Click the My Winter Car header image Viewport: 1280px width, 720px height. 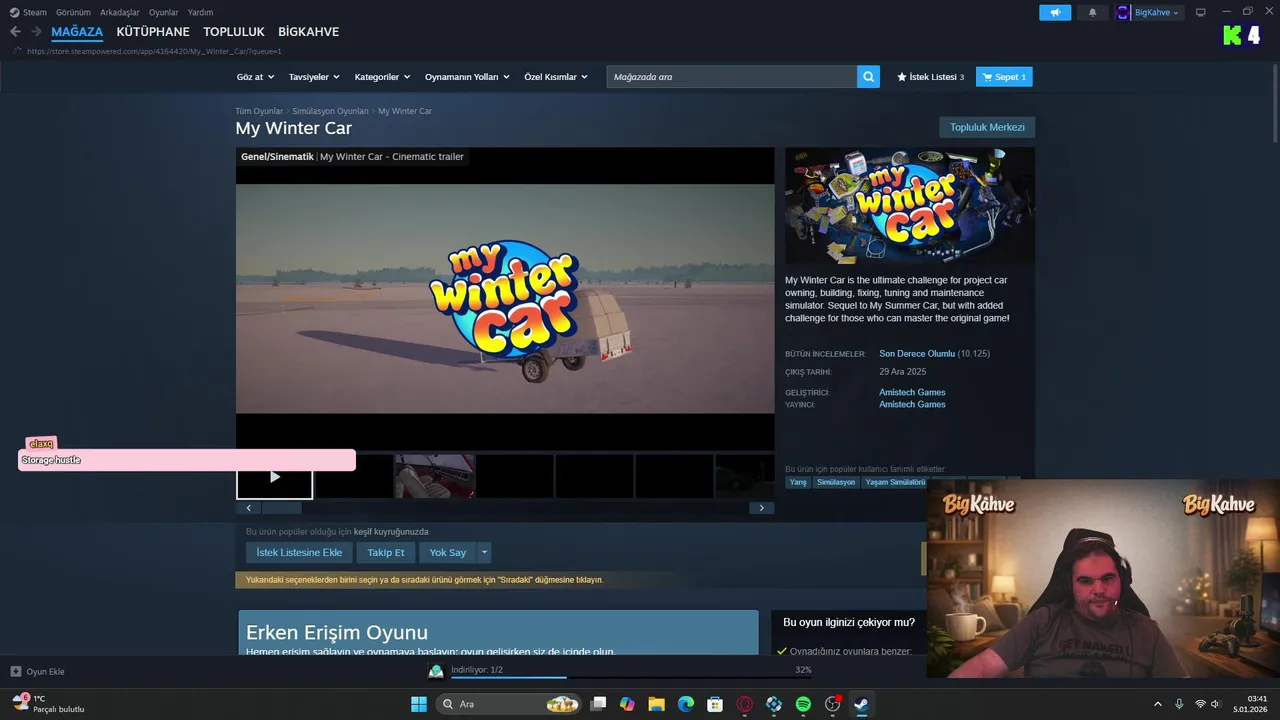pos(910,206)
